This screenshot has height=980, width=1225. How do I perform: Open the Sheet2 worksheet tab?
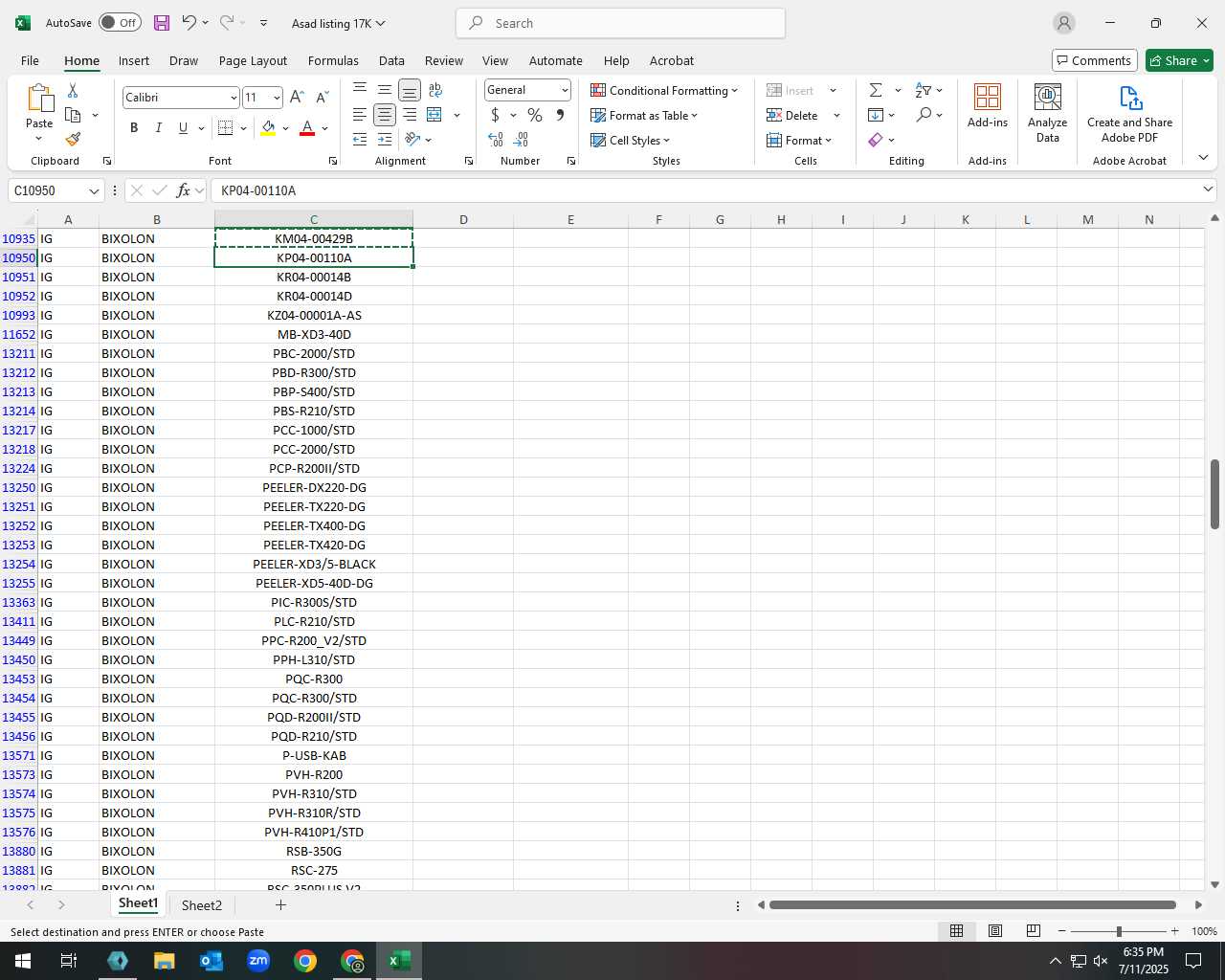pos(201,905)
